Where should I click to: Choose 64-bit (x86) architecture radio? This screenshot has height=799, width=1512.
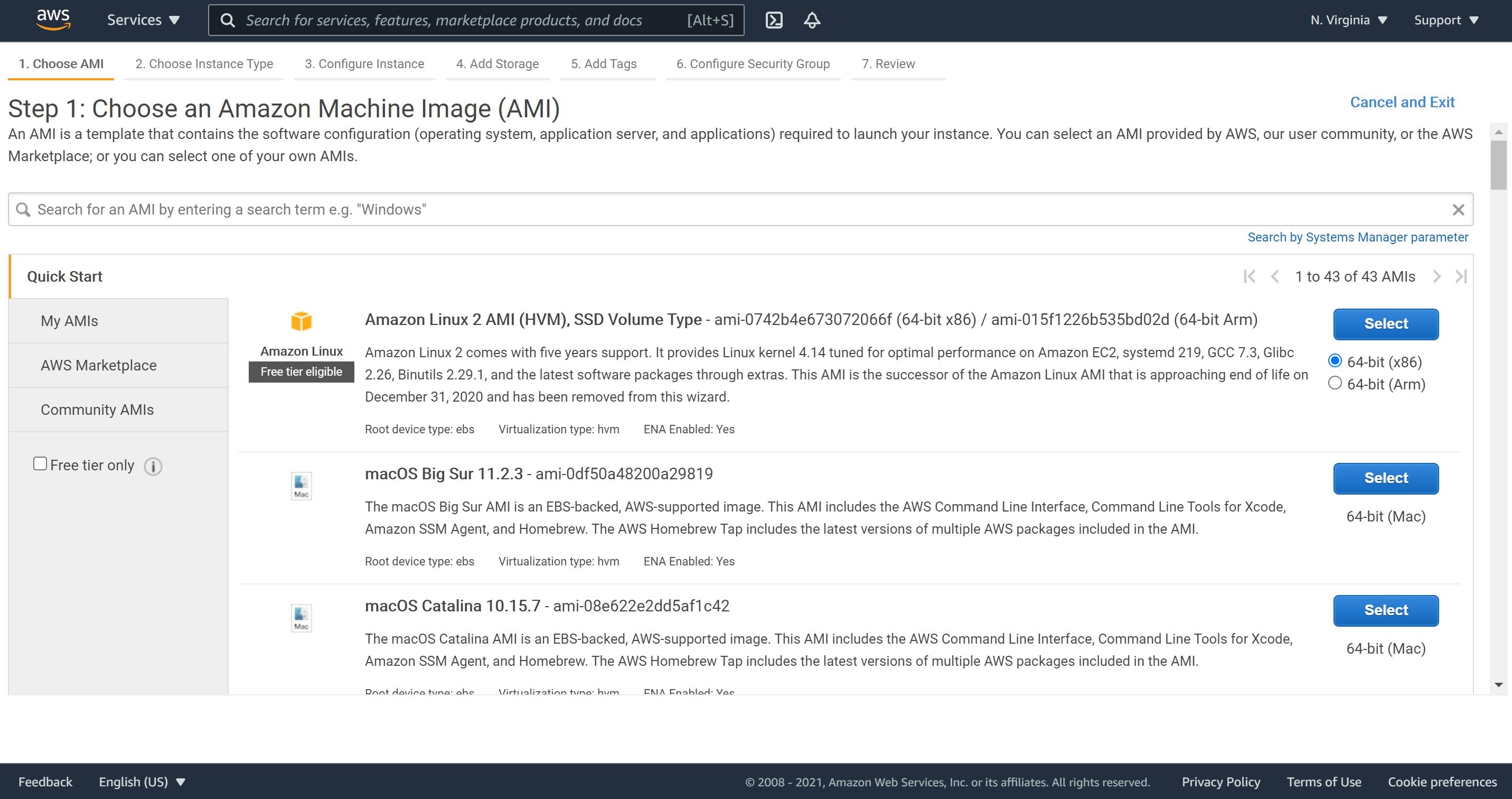tap(1335, 361)
